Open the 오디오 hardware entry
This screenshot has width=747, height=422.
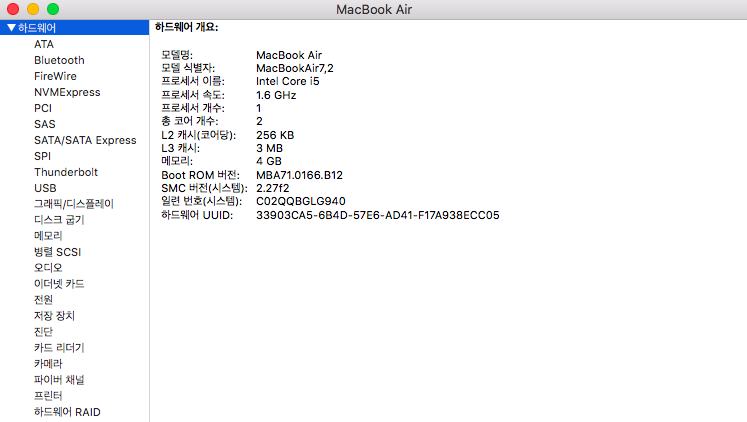tap(48, 268)
